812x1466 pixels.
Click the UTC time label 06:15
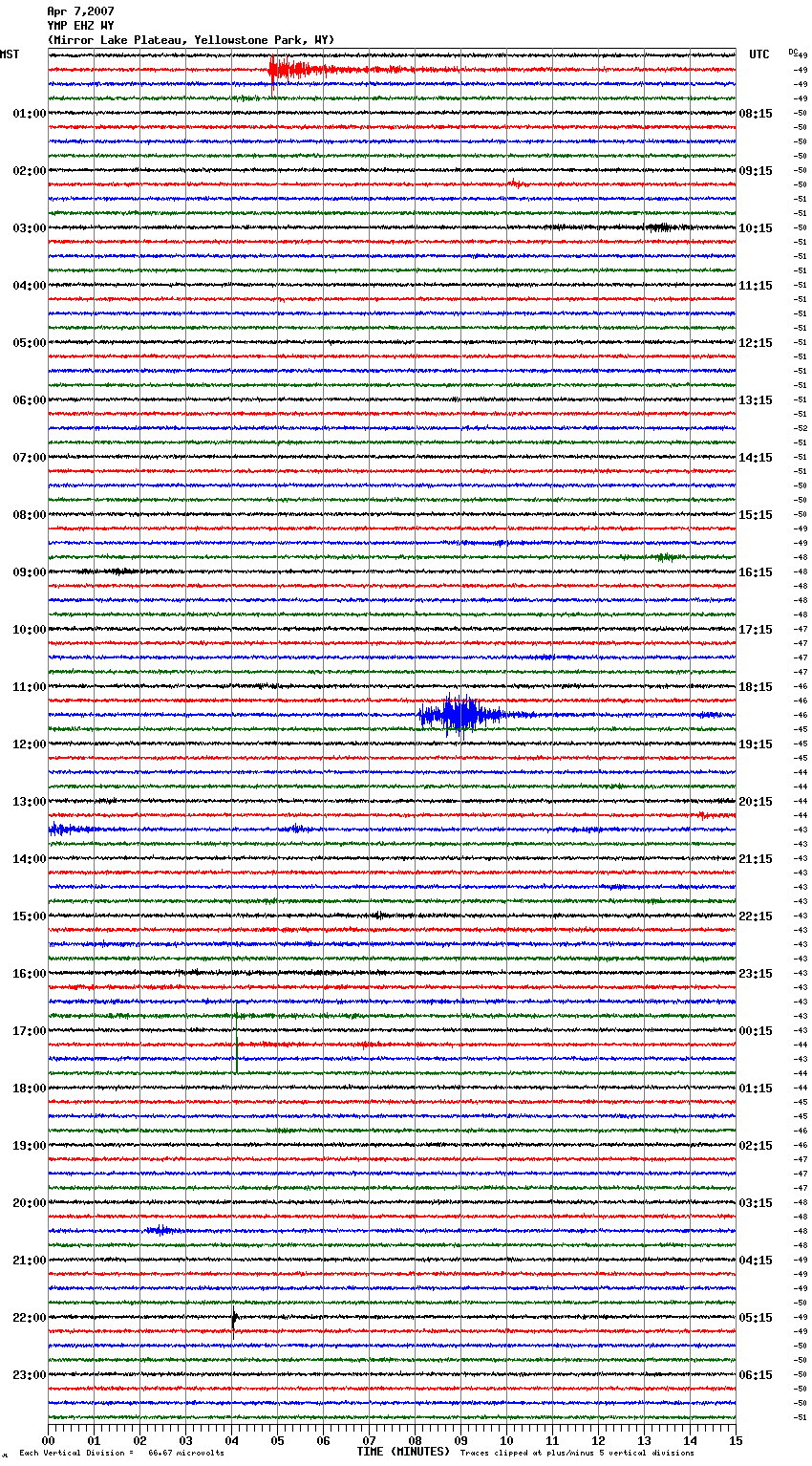(x=756, y=1375)
